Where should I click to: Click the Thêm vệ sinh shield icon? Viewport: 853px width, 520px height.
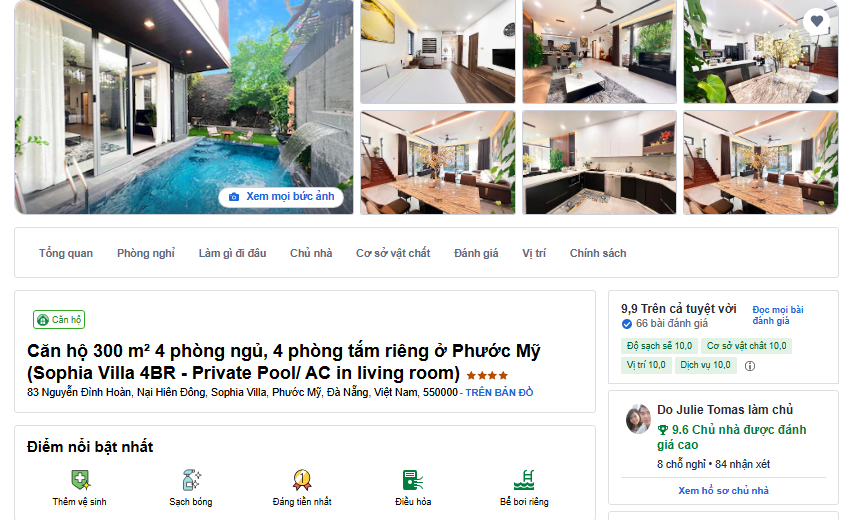(x=80, y=480)
